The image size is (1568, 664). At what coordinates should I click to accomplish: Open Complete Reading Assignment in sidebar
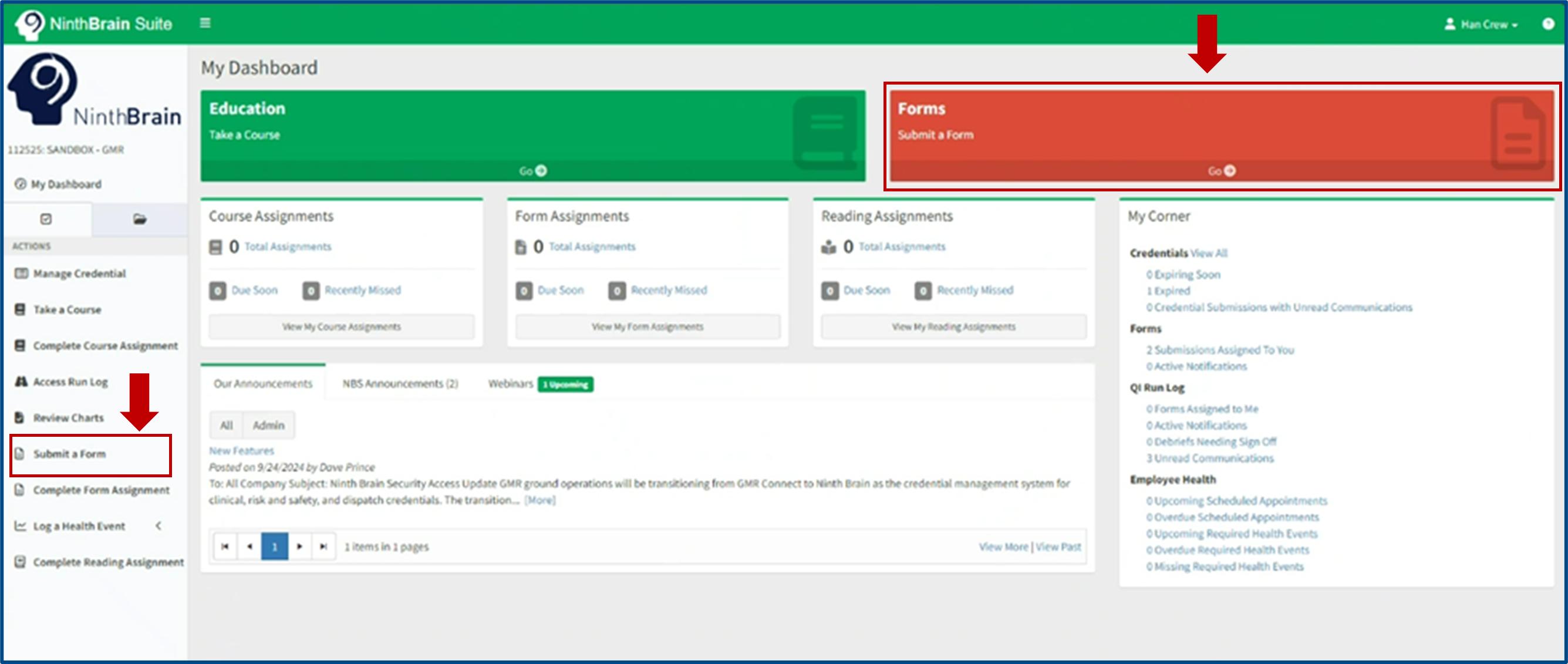point(99,562)
